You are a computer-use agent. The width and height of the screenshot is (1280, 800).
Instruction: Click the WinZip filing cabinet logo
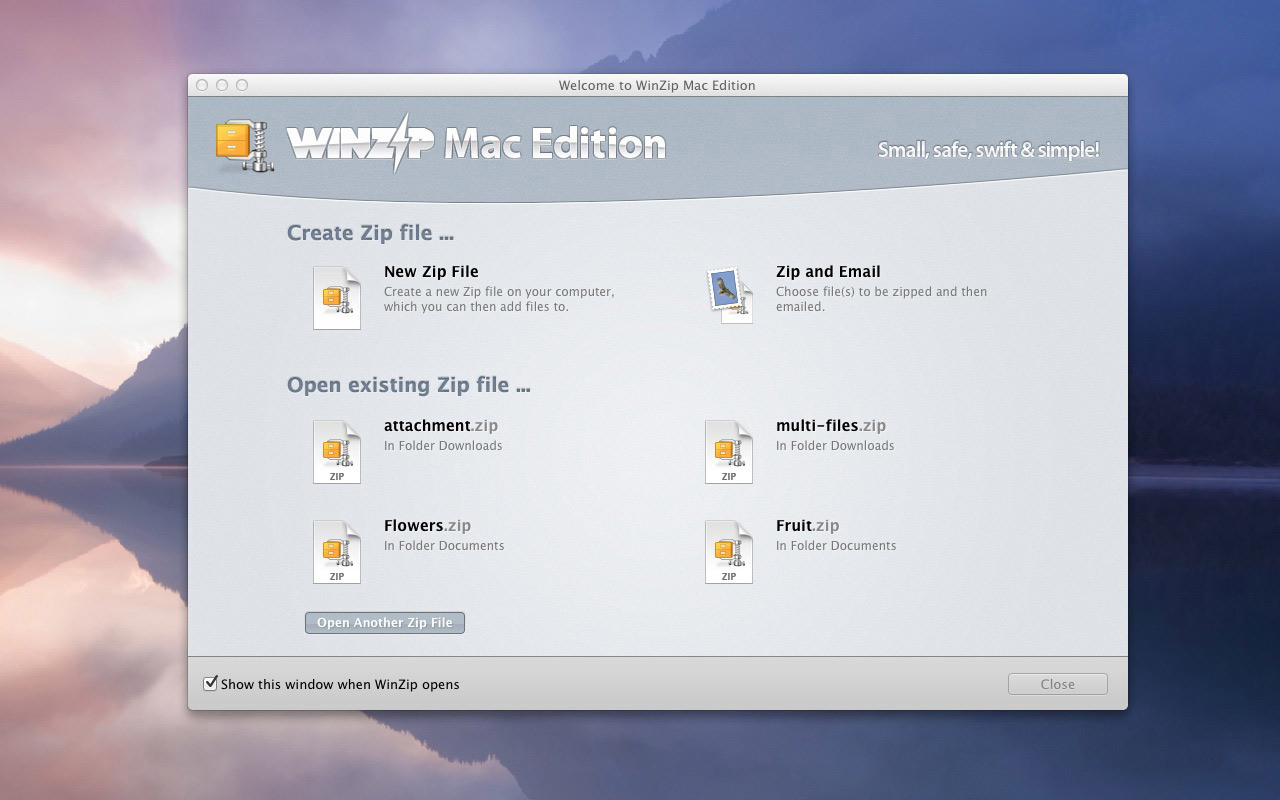point(245,145)
